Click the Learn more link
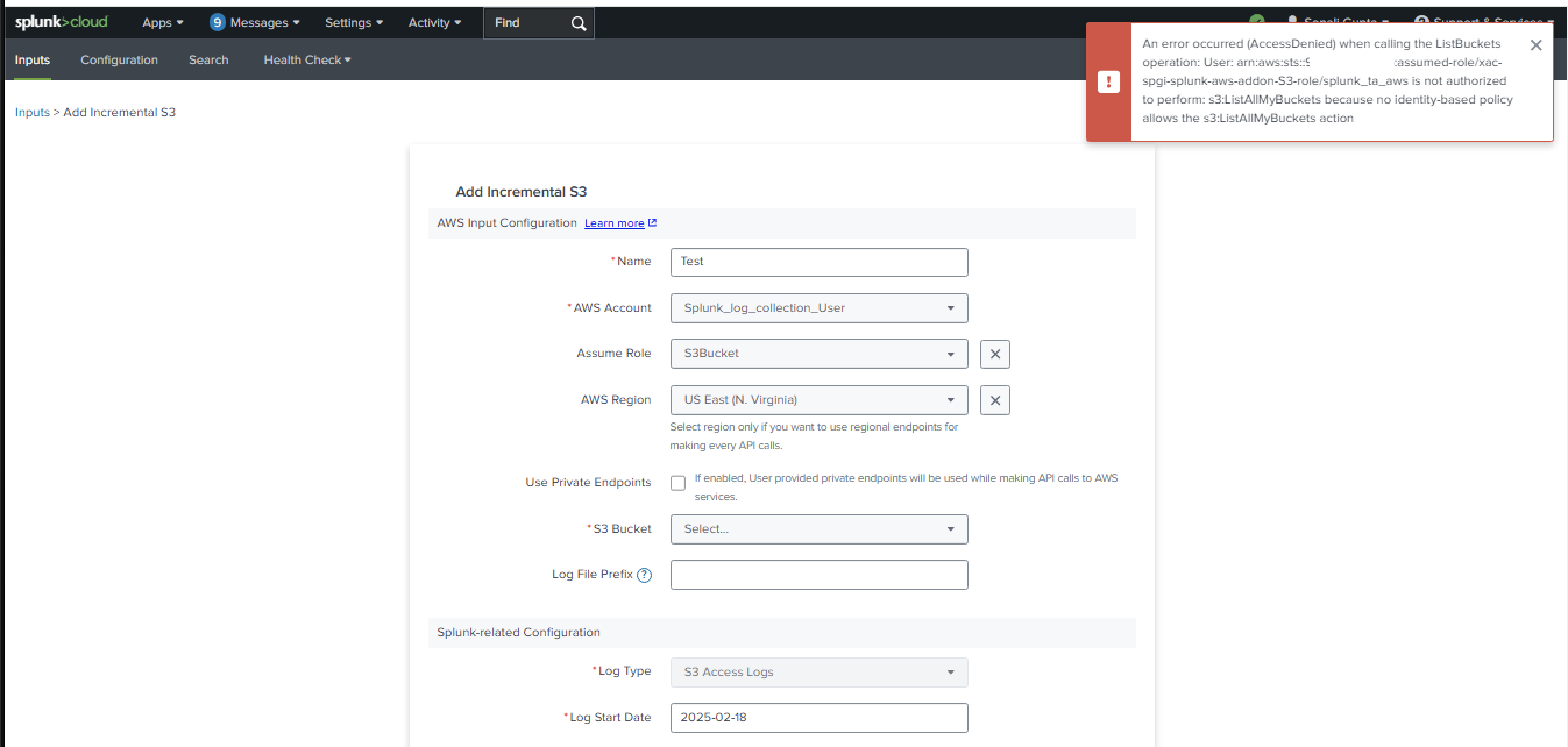1568x747 pixels. coord(613,223)
